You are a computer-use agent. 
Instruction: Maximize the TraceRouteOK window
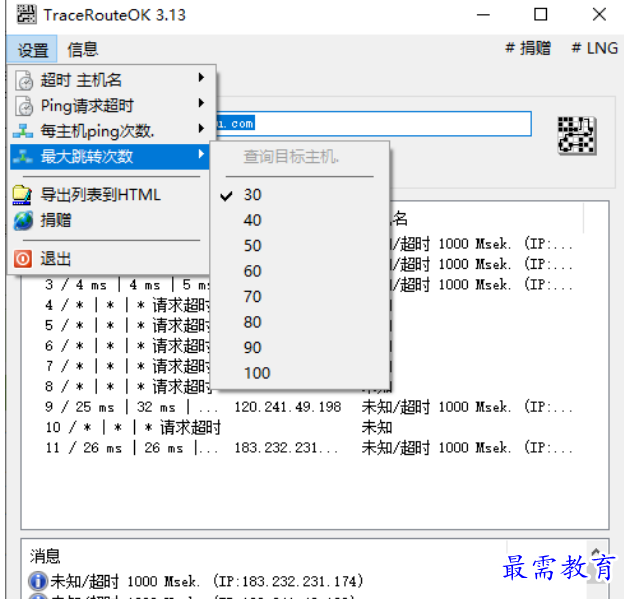click(540, 15)
